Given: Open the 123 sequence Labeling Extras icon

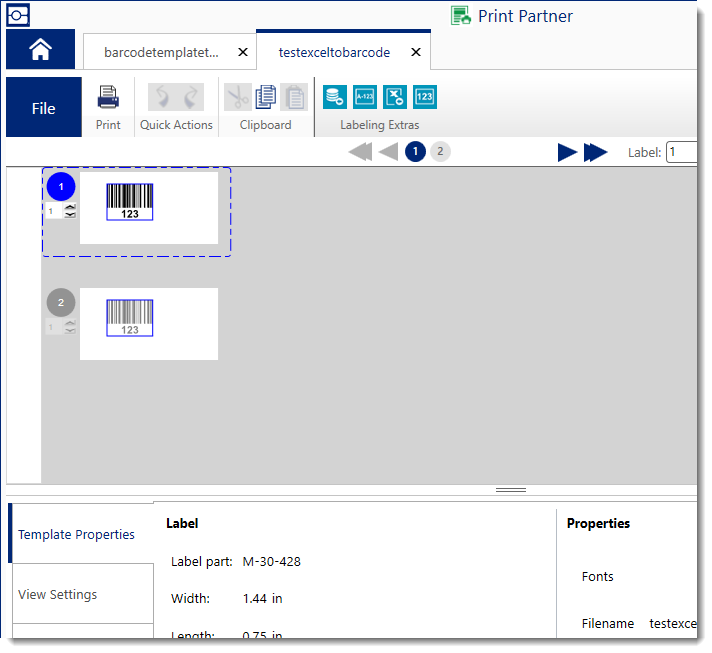Looking at the screenshot, I should click(425, 97).
